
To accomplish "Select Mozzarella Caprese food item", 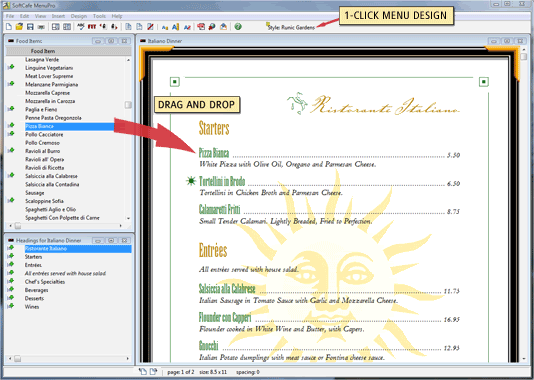I will pyautogui.click(x=47, y=93).
